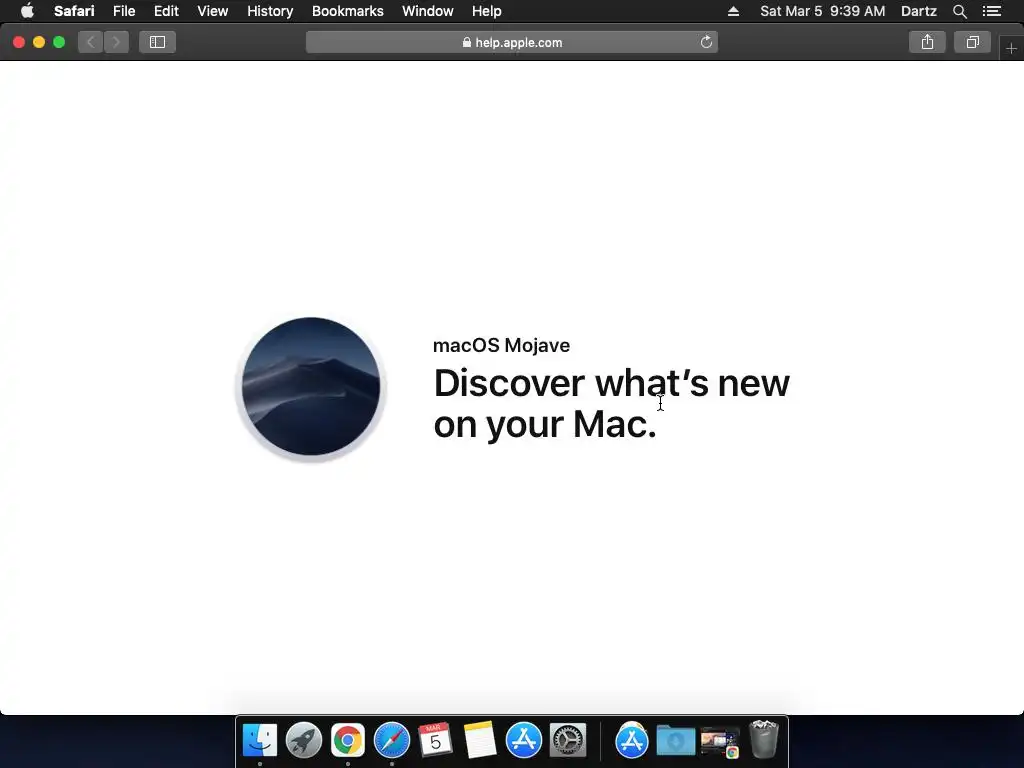Screen dimensions: 1024x768
Task: Maximize the Safari window with the green button
Action: coord(59,42)
